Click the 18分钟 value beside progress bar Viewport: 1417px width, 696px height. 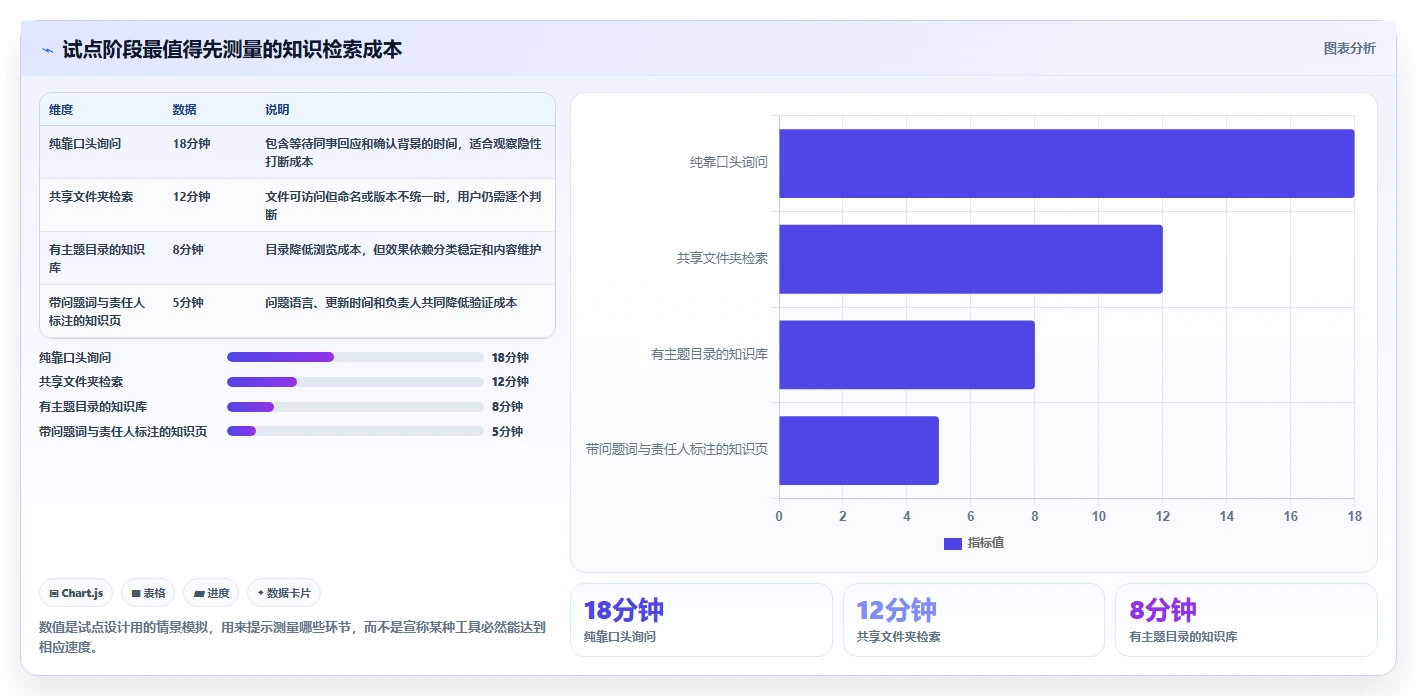click(x=510, y=357)
